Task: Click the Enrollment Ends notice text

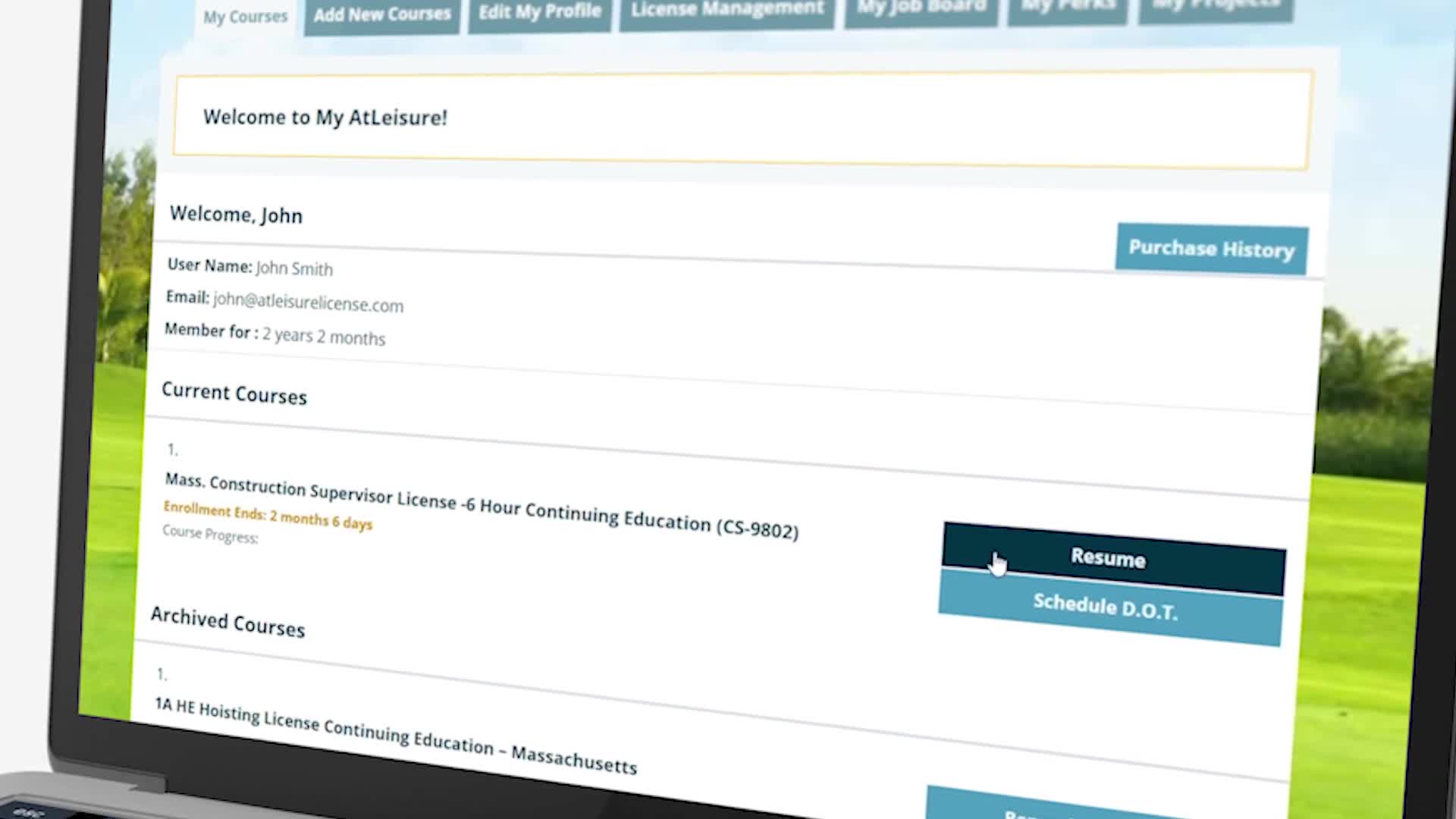Action: 268,516
